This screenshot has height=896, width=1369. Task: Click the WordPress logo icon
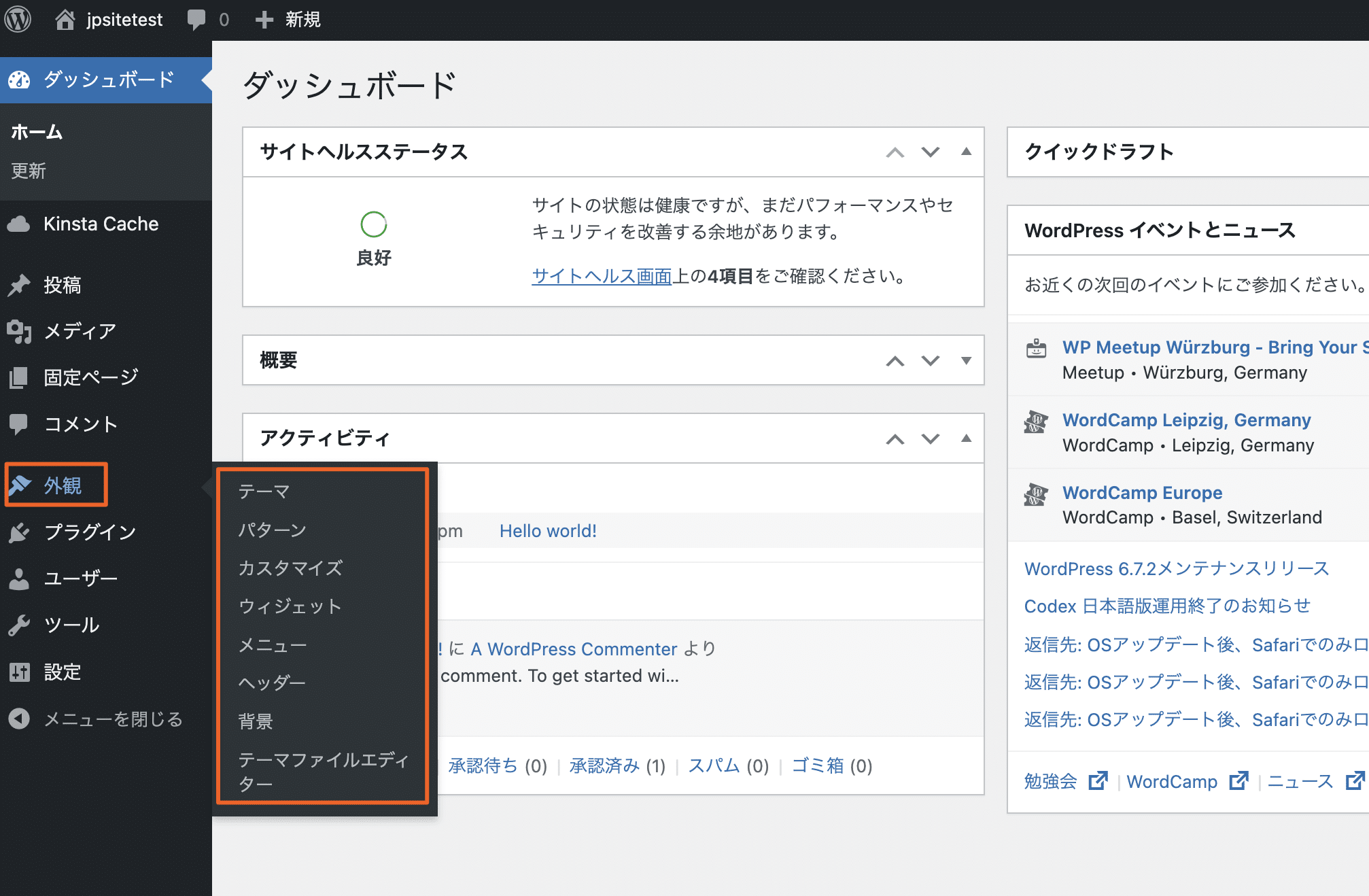coord(18,19)
